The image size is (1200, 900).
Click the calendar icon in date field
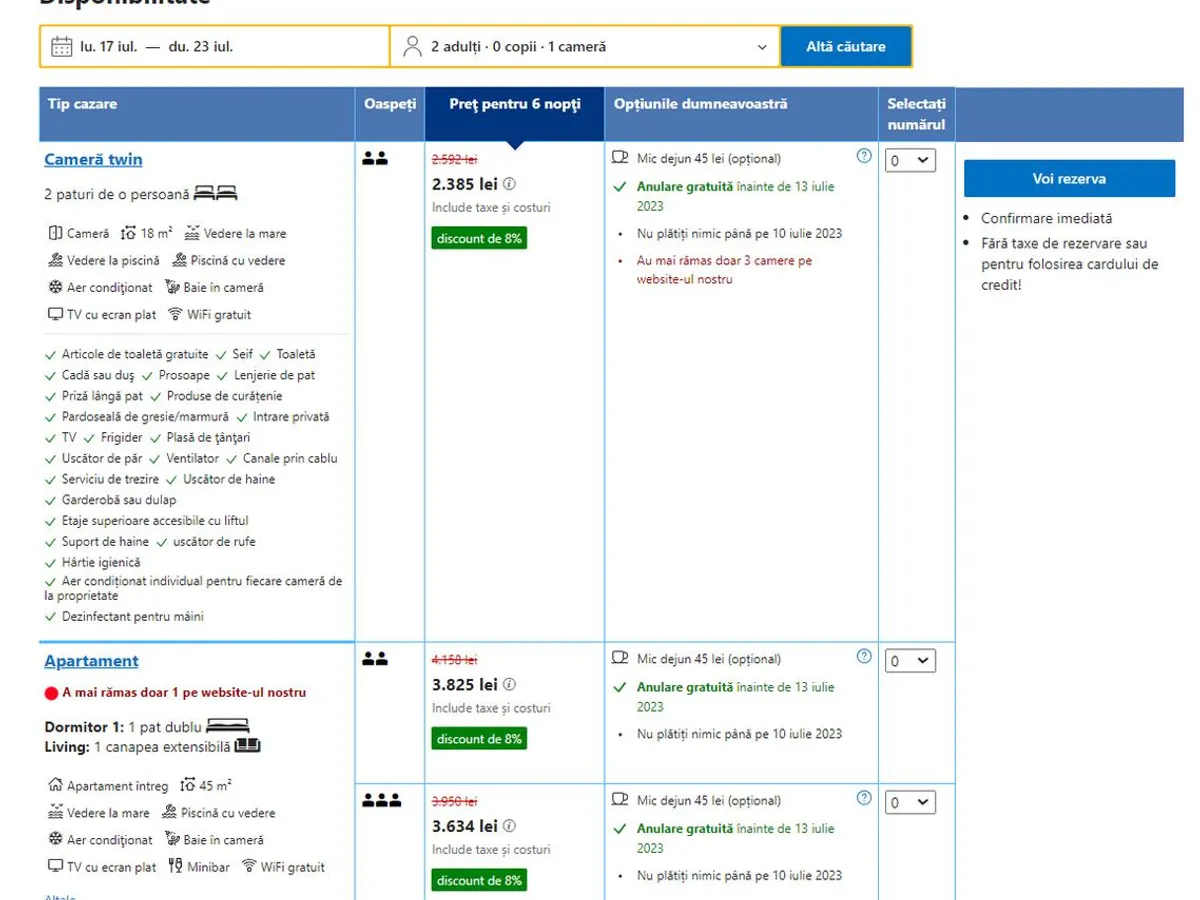pyautogui.click(x=61, y=47)
